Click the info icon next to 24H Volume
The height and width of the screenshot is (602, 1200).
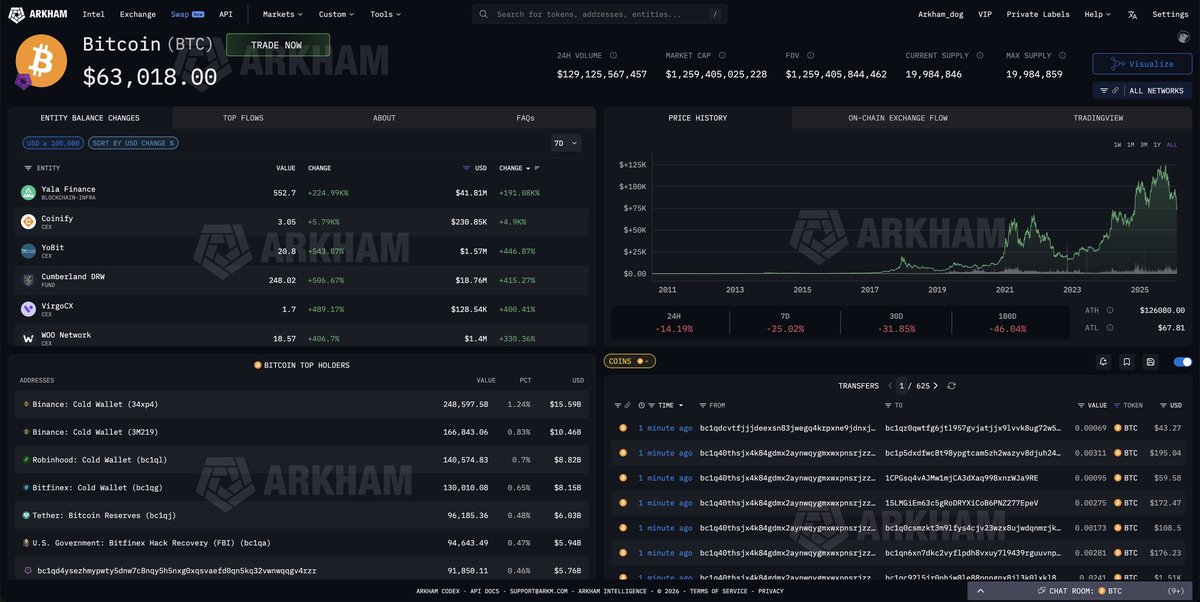pos(613,56)
